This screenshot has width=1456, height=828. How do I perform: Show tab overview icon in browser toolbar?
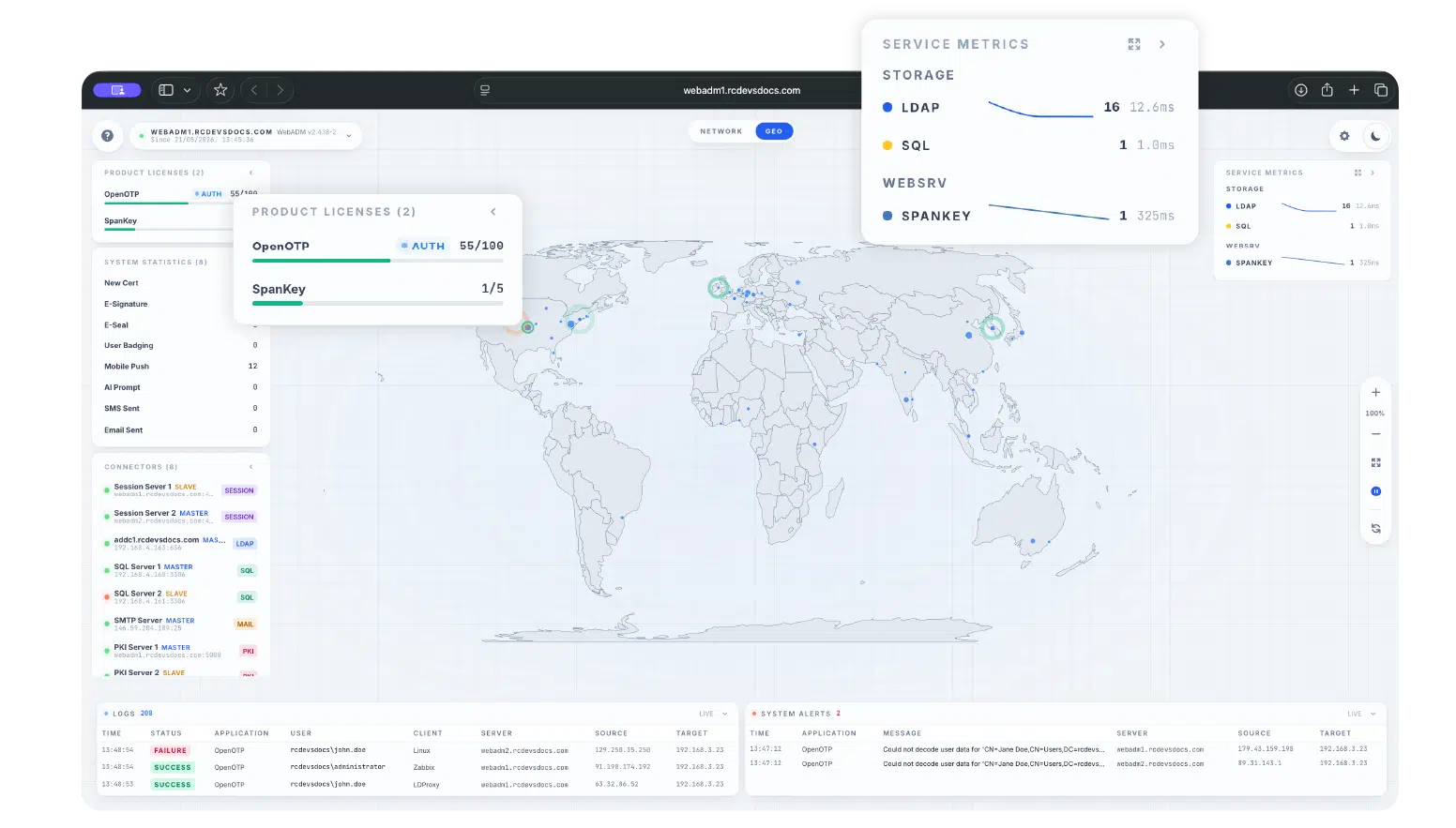point(1381,90)
